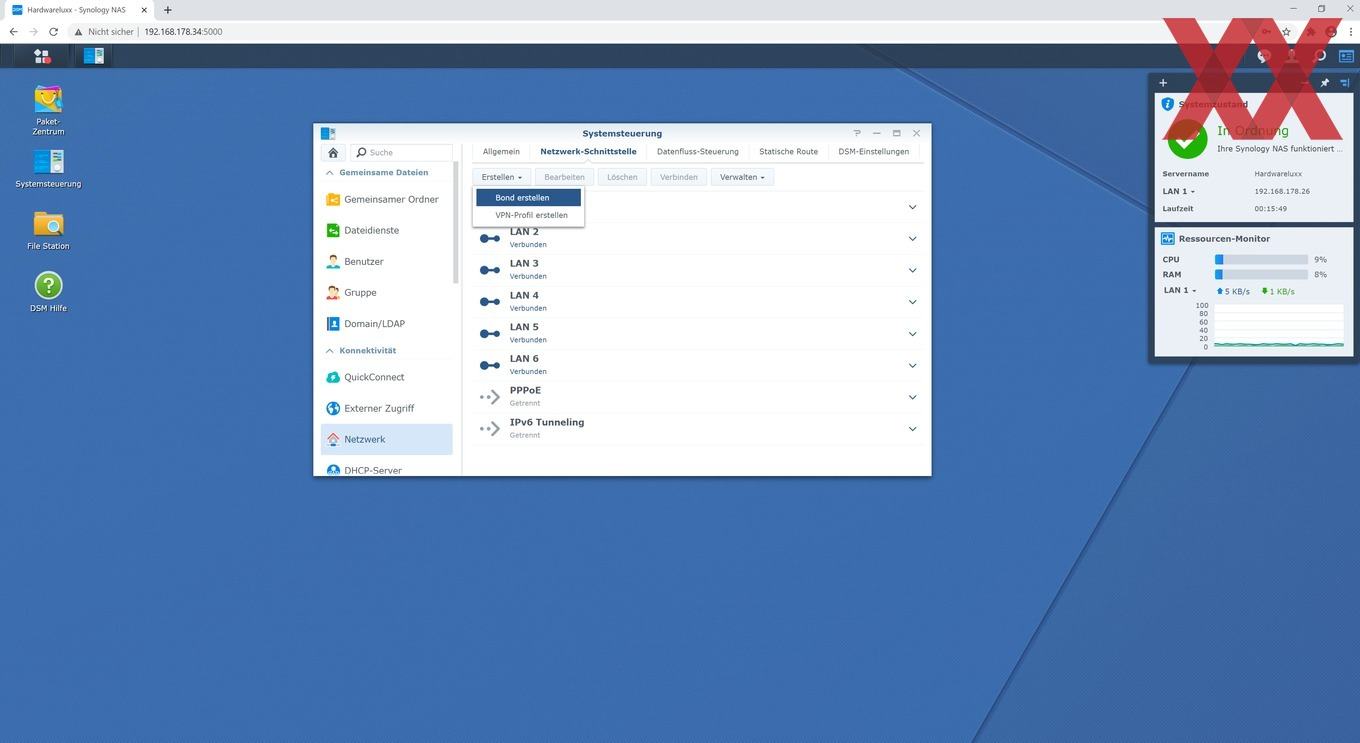Switch to DSM-Einstellungen tab

coord(874,152)
